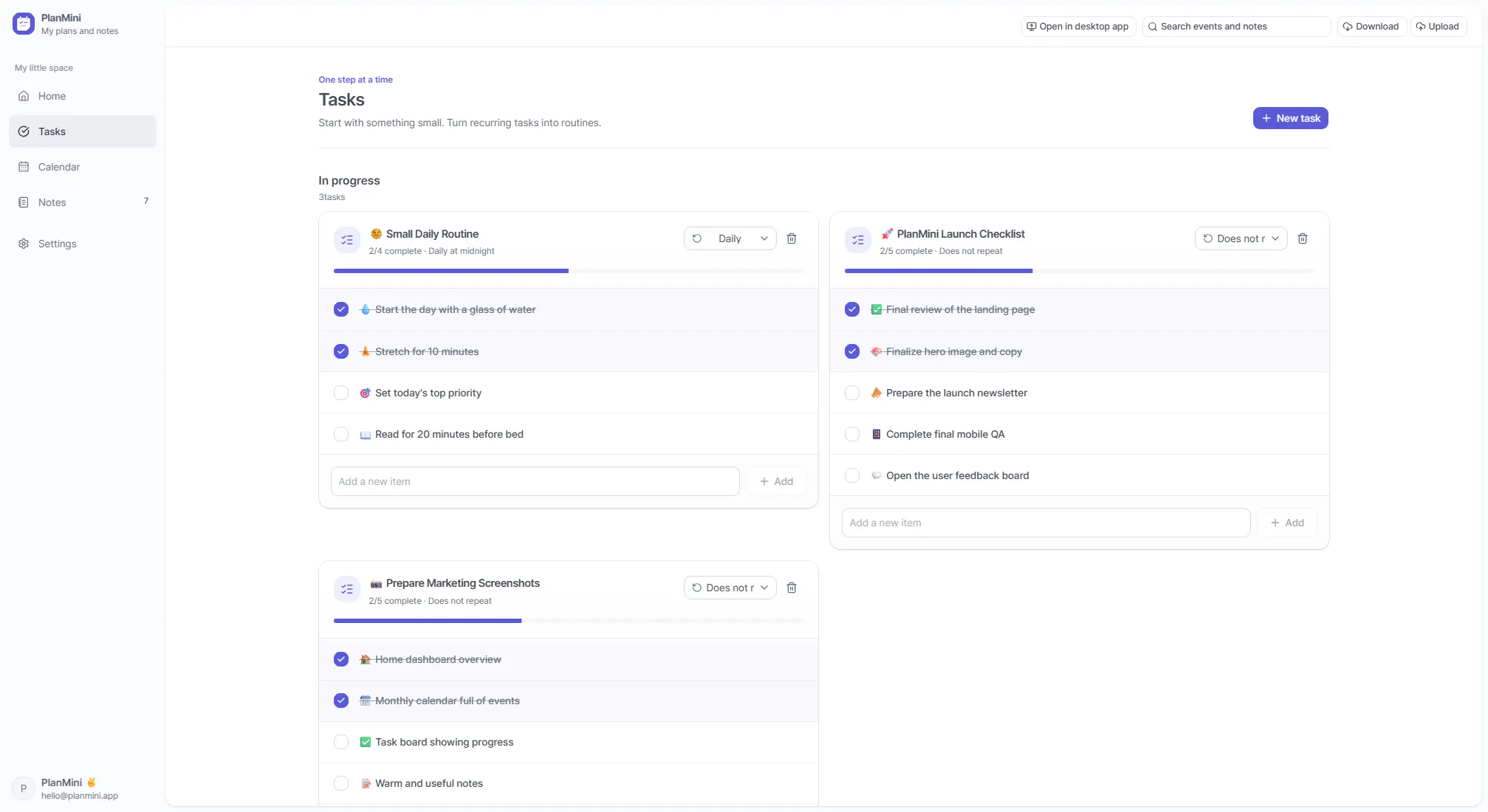
Task: Click the sun emoji in Small Daily Routine title
Action: tap(376, 234)
